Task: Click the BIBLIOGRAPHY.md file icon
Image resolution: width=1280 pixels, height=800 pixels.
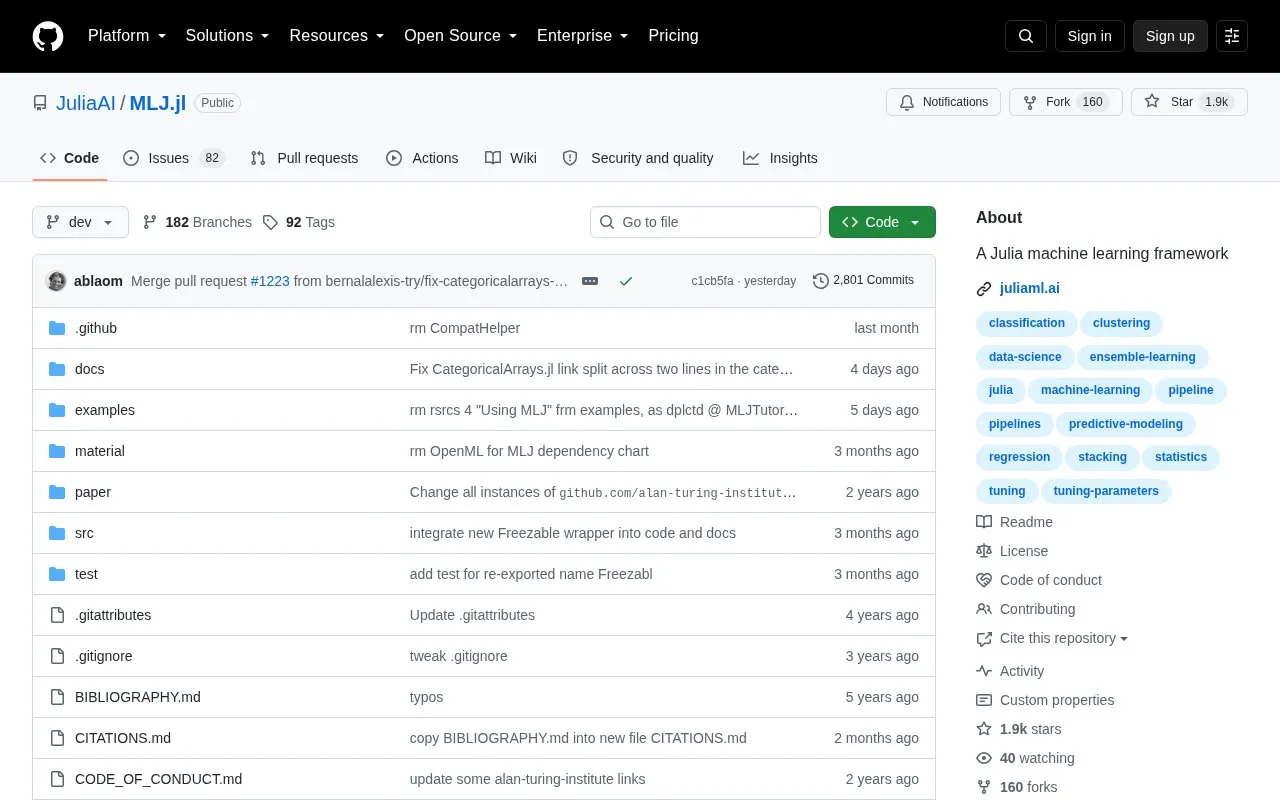Action: (x=57, y=697)
